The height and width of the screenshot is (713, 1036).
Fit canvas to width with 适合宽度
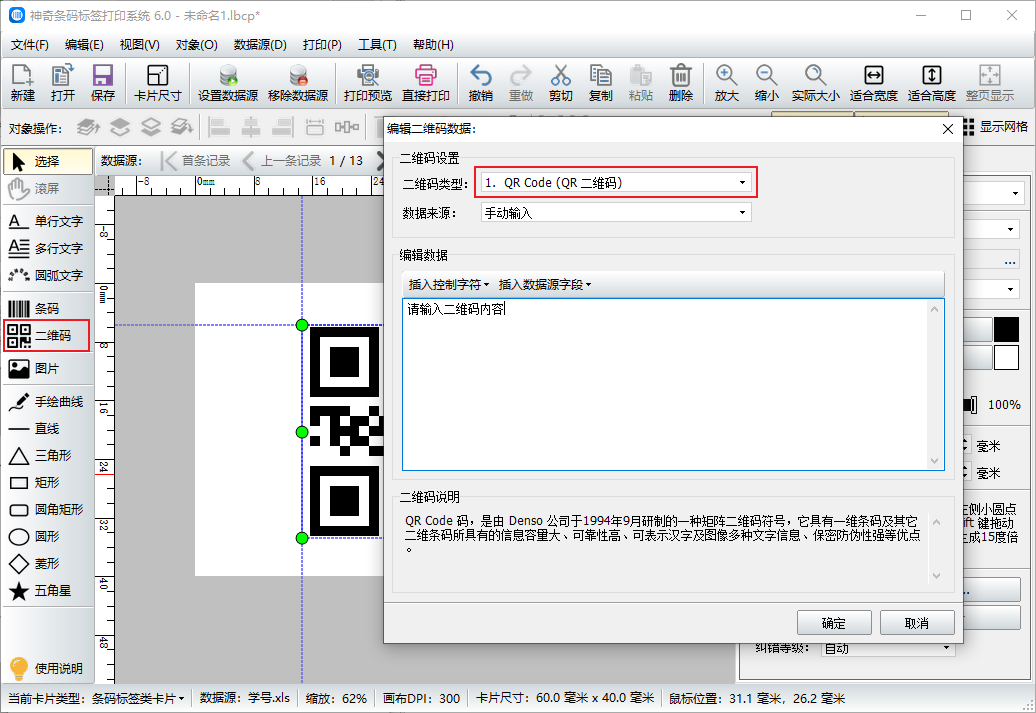tap(873, 83)
